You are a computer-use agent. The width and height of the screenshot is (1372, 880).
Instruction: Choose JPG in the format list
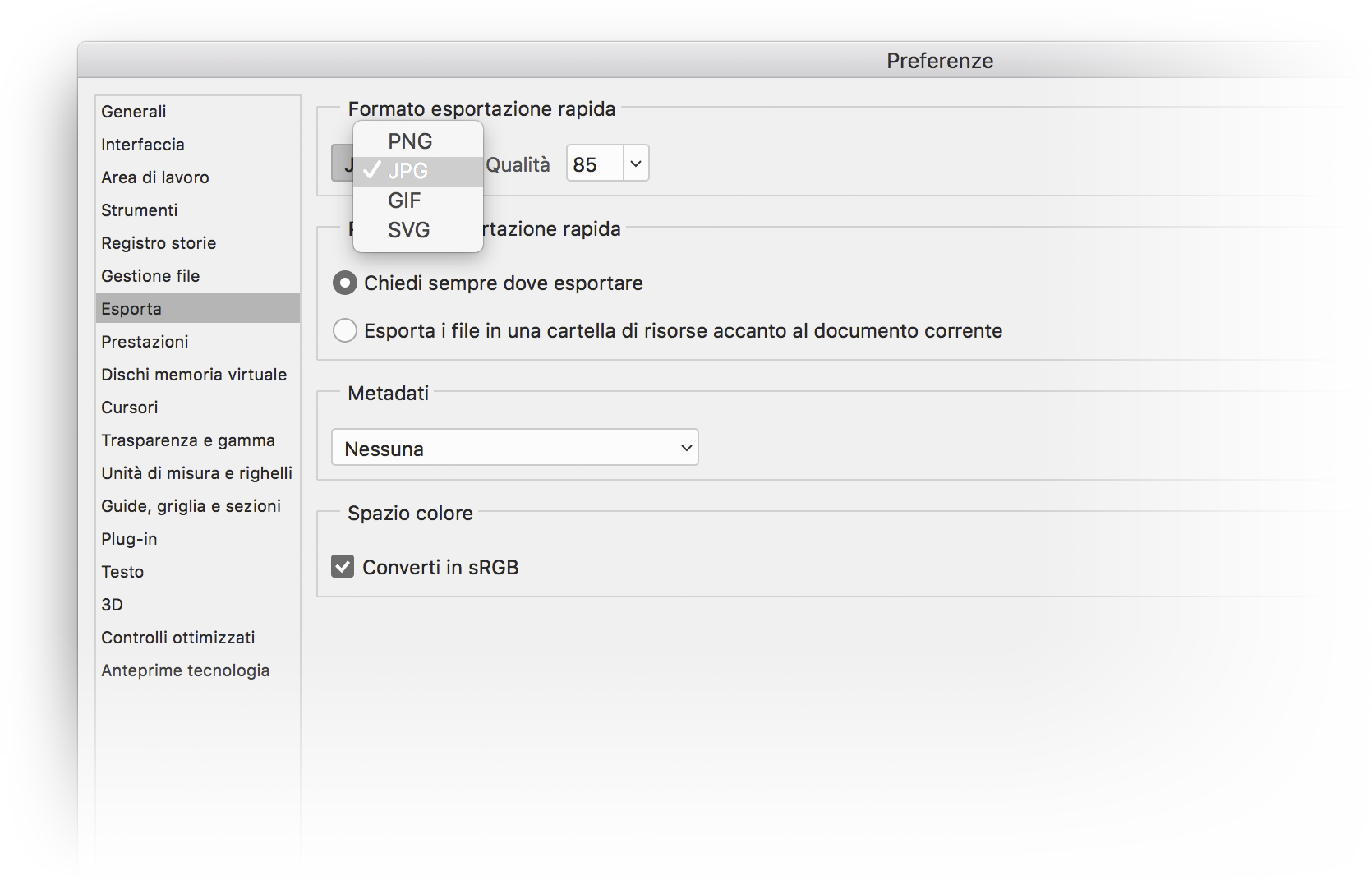click(408, 171)
